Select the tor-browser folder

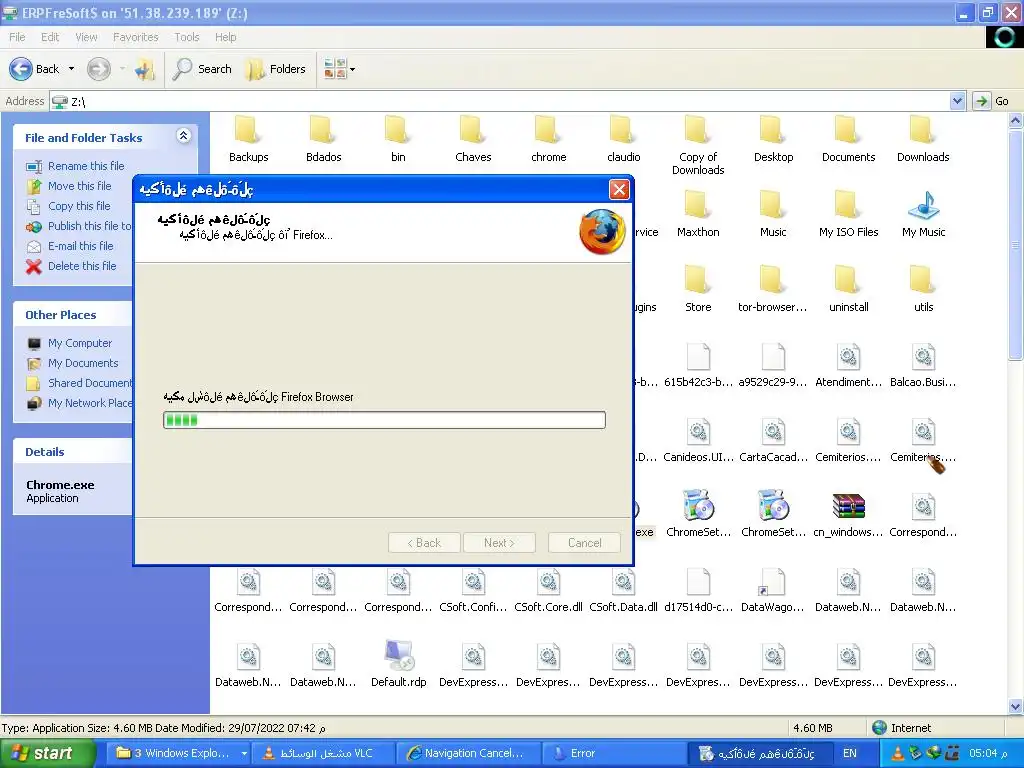[x=773, y=289]
